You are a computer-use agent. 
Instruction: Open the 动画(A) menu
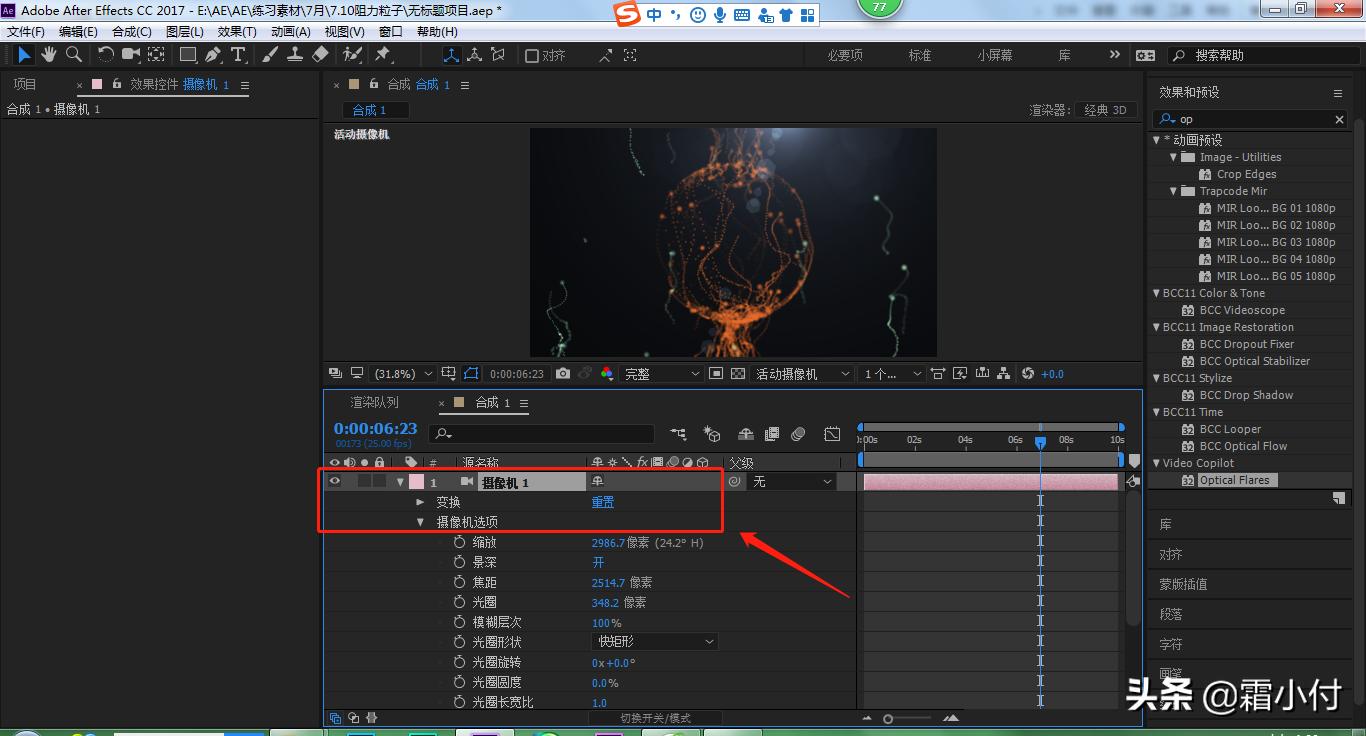click(291, 32)
